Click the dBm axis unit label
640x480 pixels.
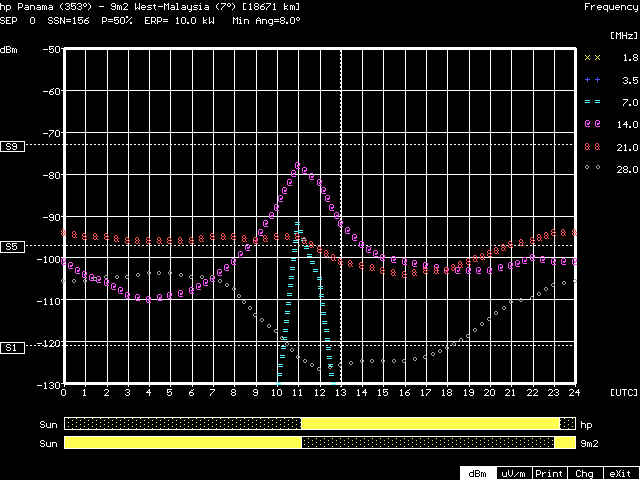(9, 51)
